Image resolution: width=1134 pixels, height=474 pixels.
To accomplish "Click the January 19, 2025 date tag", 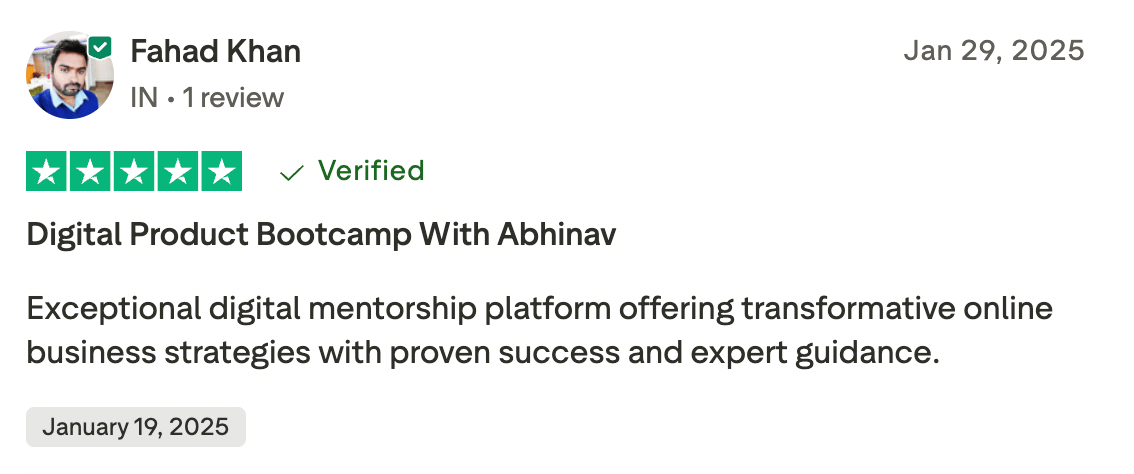I will [135, 427].
